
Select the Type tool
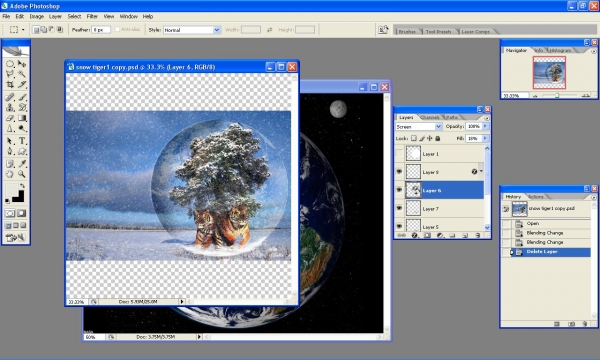tap(22, 141)
